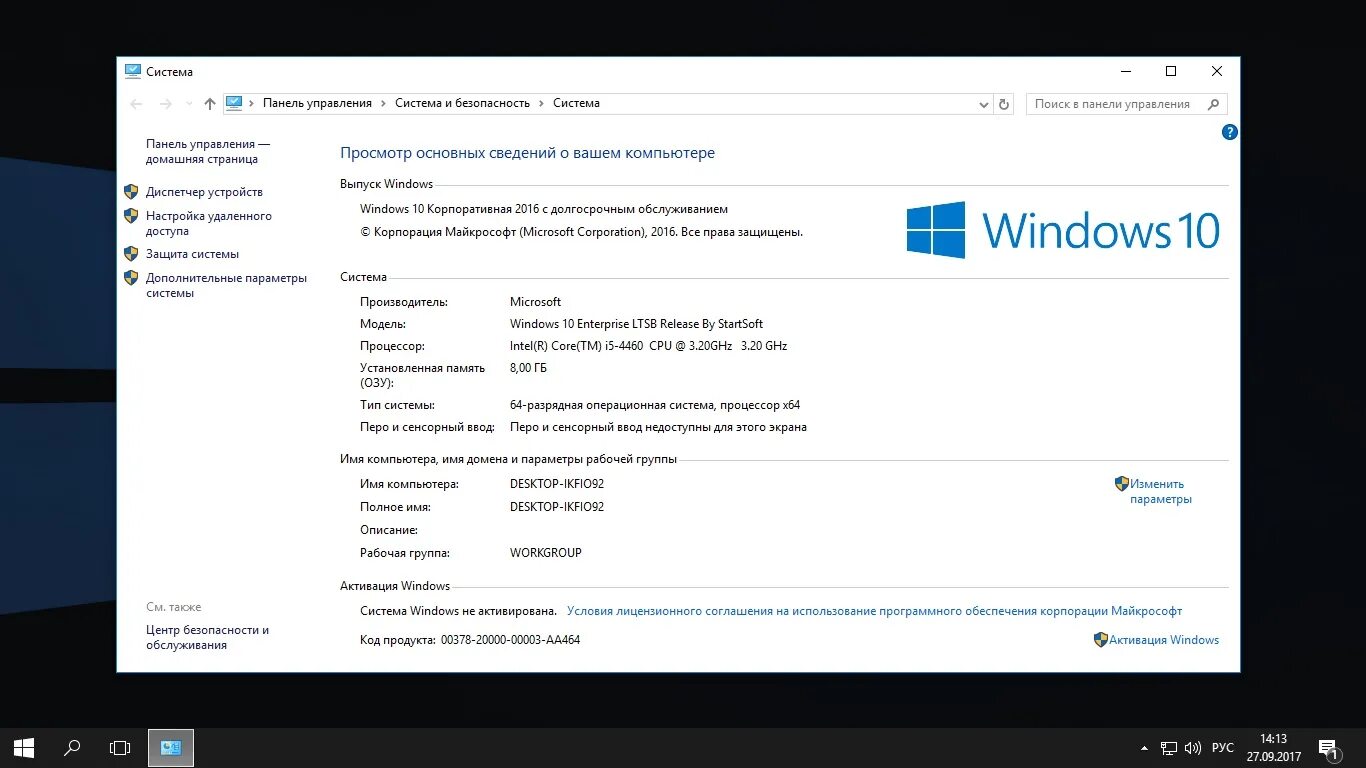
Task: Click shield icon beside Изменить параметры
Action: [1122, 484]
